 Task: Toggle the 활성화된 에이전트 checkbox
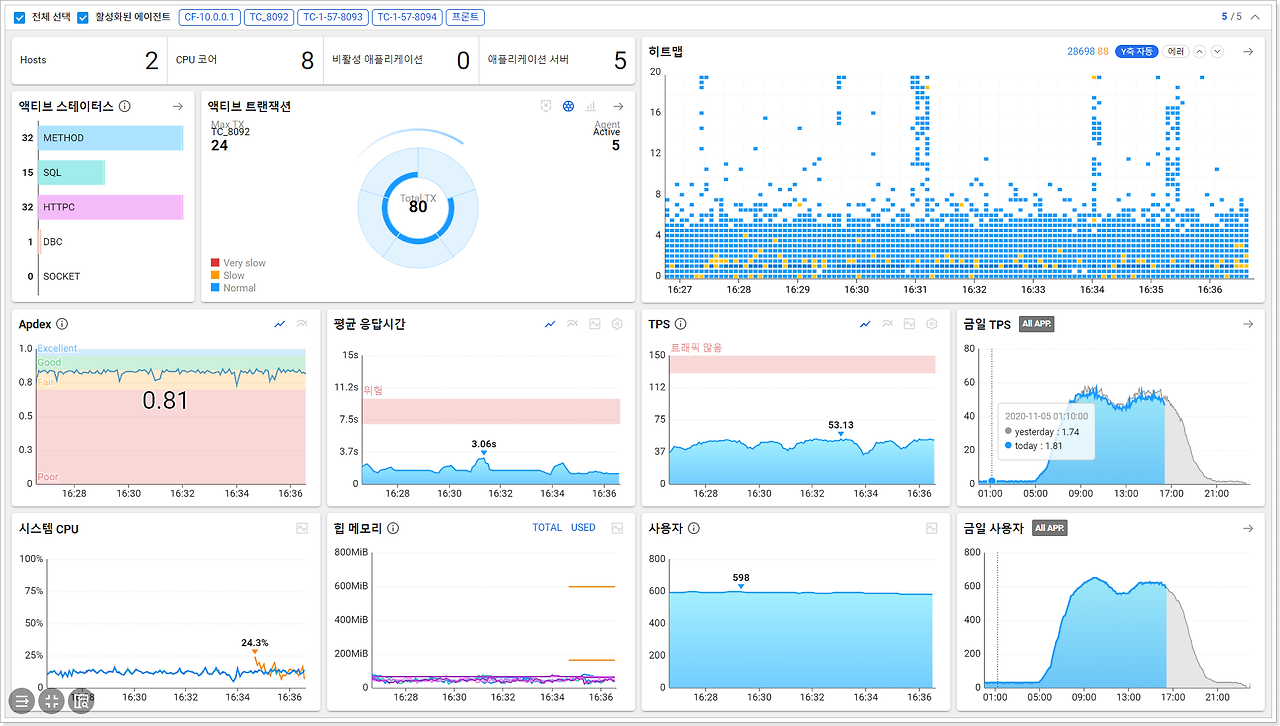pyautogui.click(x=83, y=17)
